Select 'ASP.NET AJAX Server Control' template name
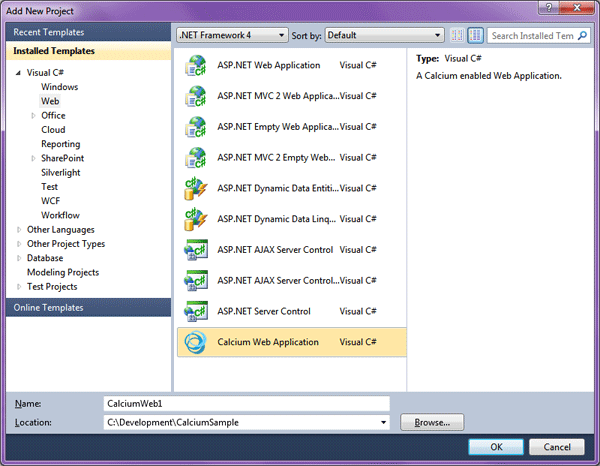This screenshot has height=466, width=600. [x=275, y=250]
